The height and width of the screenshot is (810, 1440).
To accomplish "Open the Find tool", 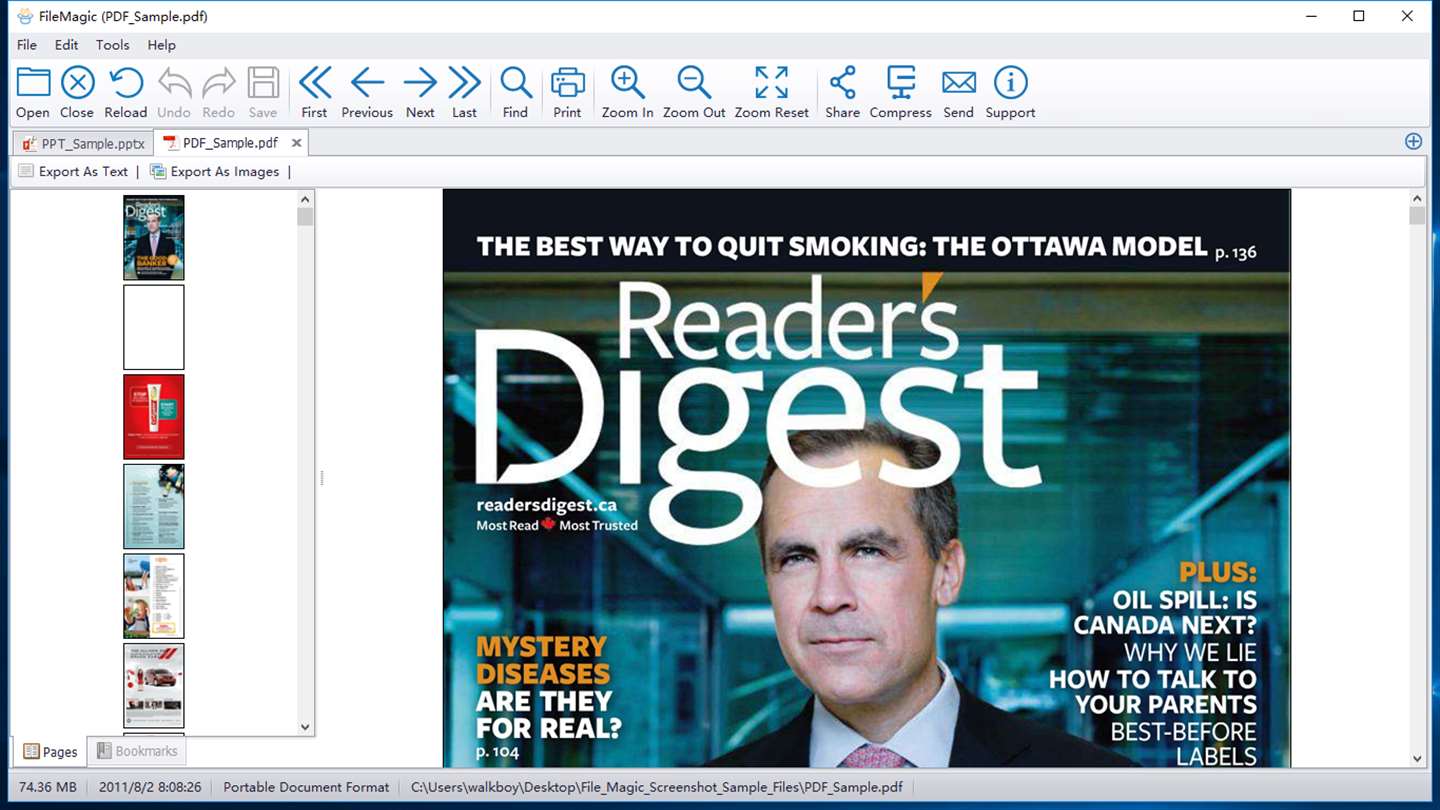I will pyautogui.click(x=515, y=92).
